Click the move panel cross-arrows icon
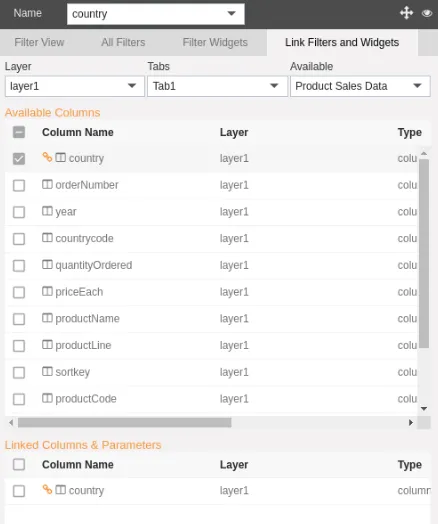Screen dimensions: 438x524 point(406,13)
